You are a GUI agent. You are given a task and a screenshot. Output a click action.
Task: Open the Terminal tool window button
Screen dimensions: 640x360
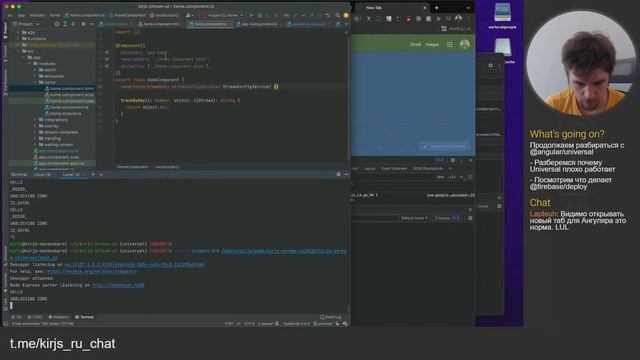(x=84, y=317)
